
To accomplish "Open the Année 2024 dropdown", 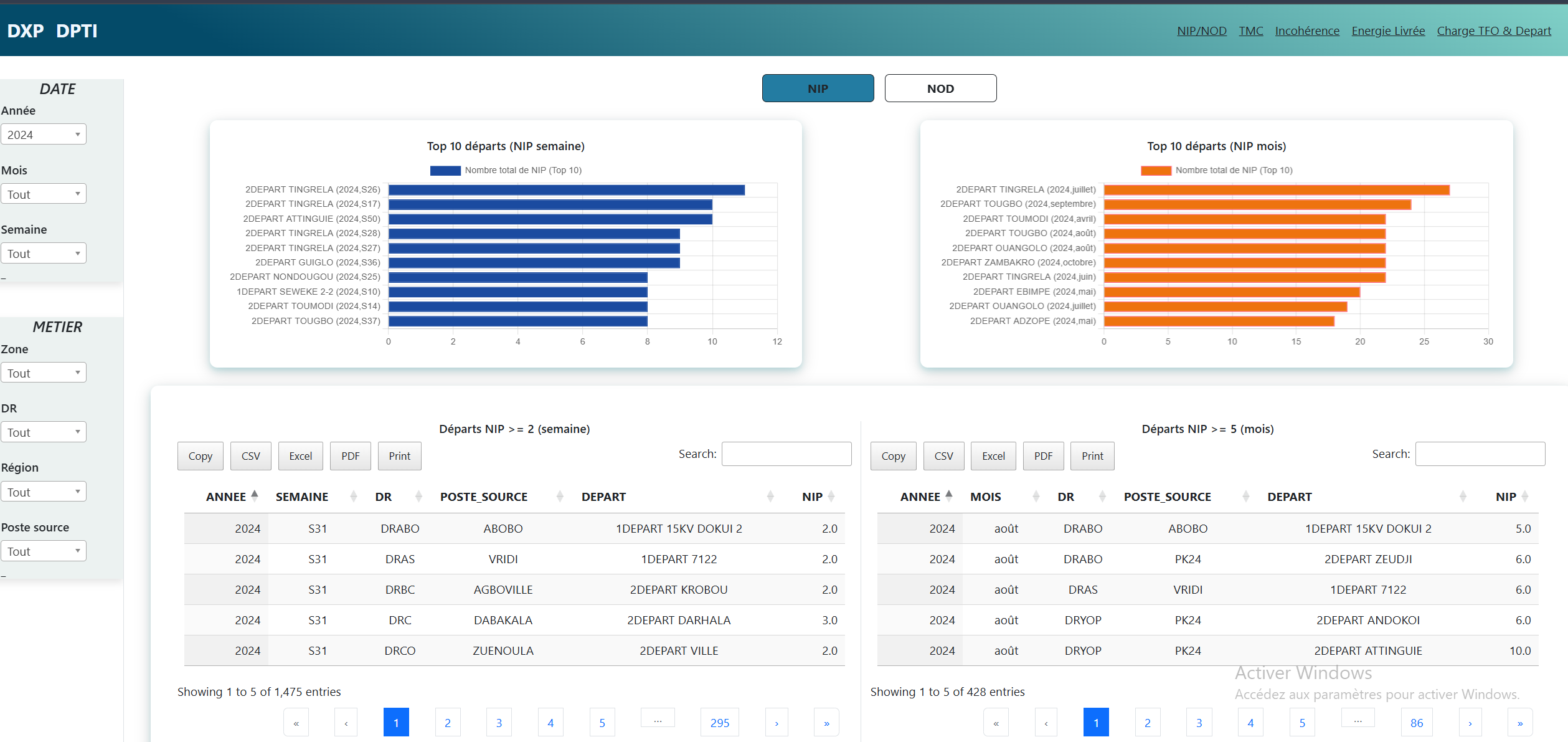I will [x=44, y=135].
